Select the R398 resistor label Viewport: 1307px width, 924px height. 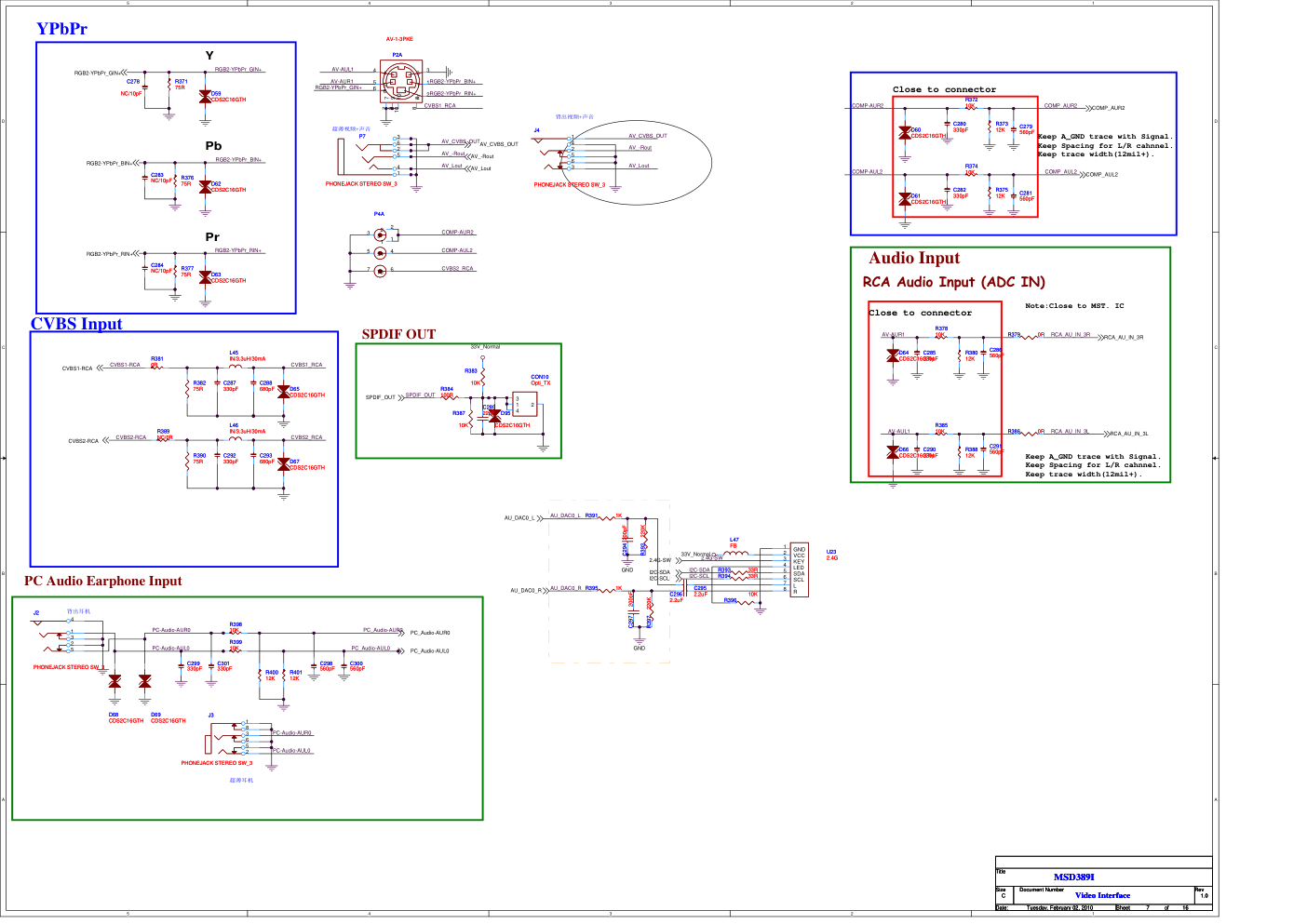pos(236,627)
